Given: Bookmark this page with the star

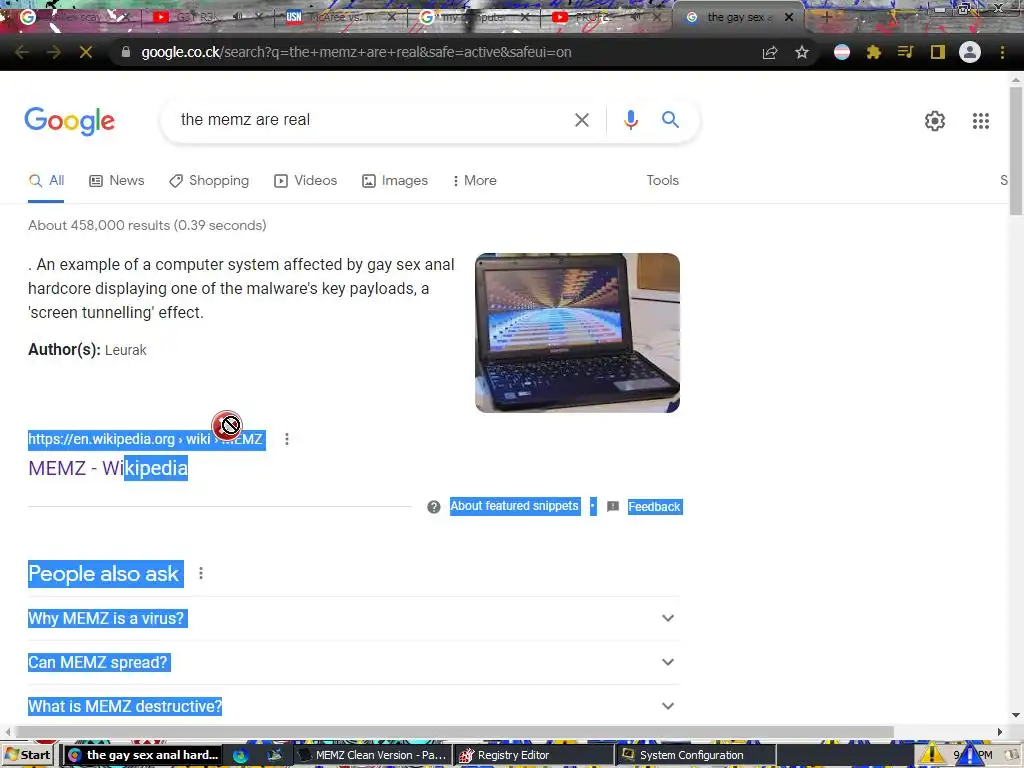Looking at the screenshot, I should click(802, 52).
